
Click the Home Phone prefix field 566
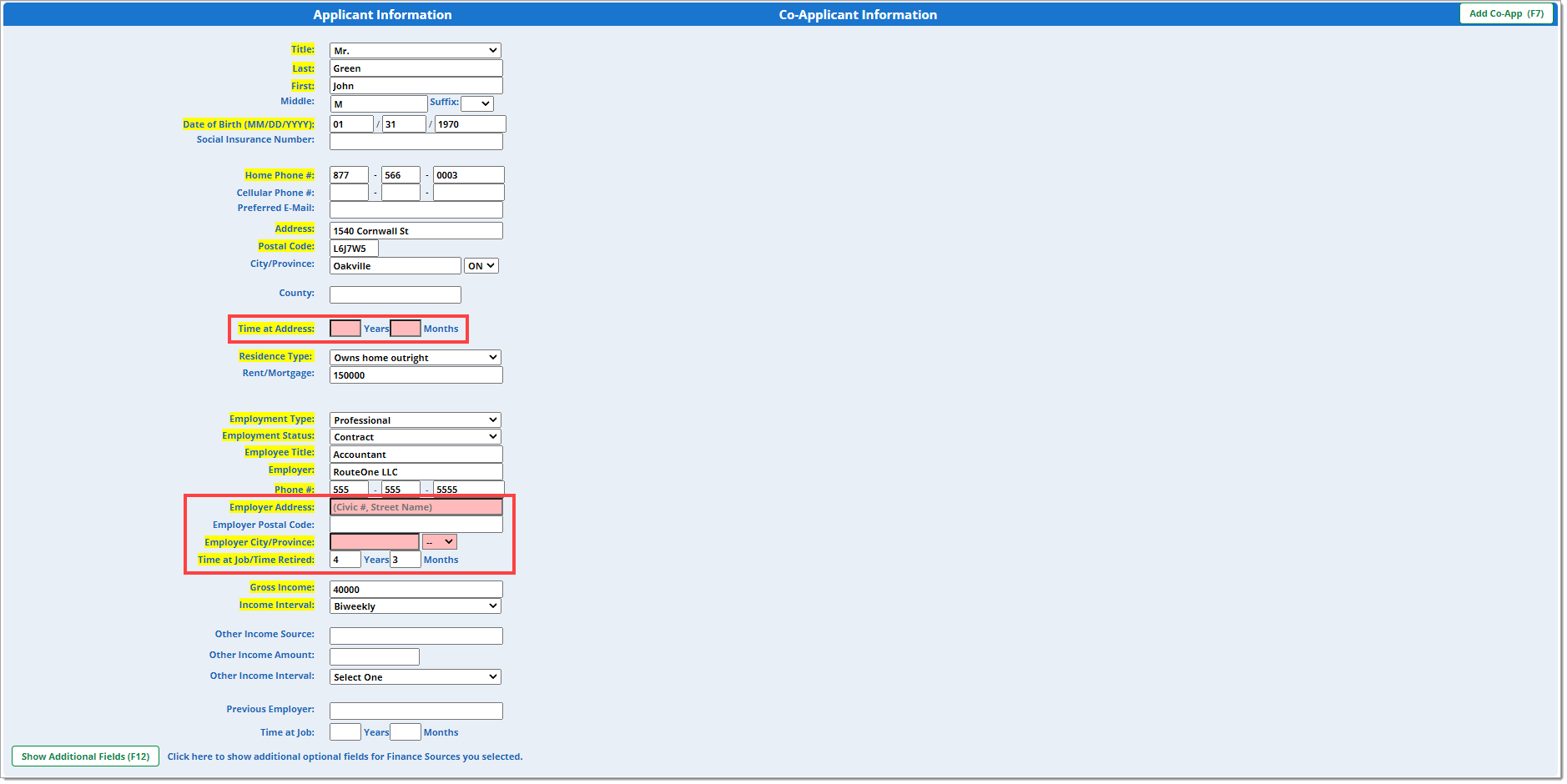[x=401, y=175]
